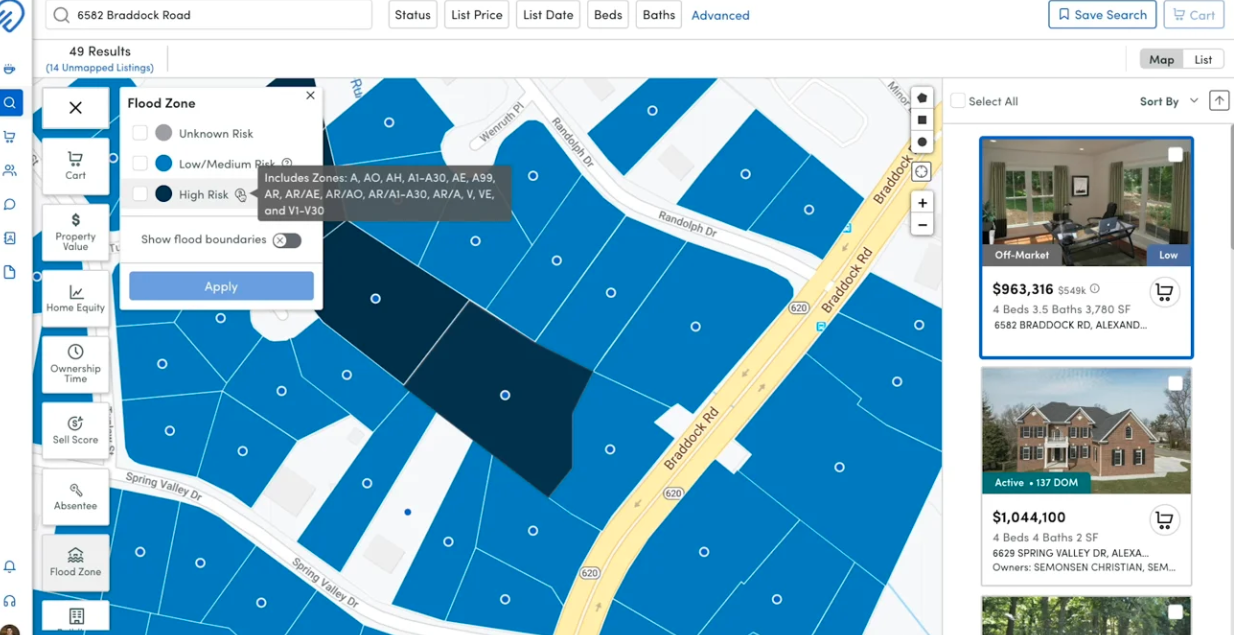Screen dimensions: 1234x635
Task: Check the 6629 Spring Valley Dr listing checkbox
Action: (x=1175, y=384)
